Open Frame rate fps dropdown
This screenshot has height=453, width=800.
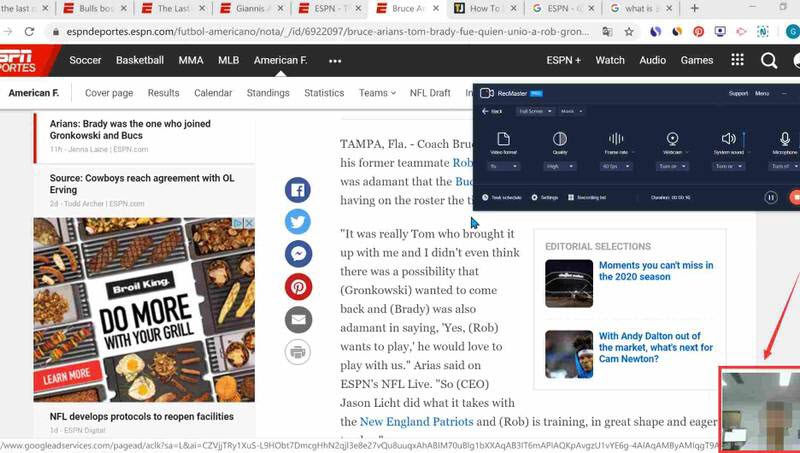(616, 166)
